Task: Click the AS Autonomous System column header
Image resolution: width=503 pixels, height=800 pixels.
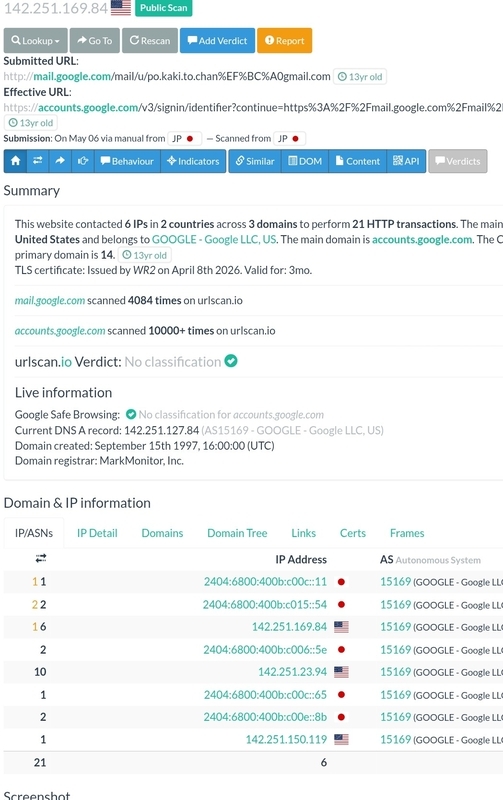Action: (430, 560)
